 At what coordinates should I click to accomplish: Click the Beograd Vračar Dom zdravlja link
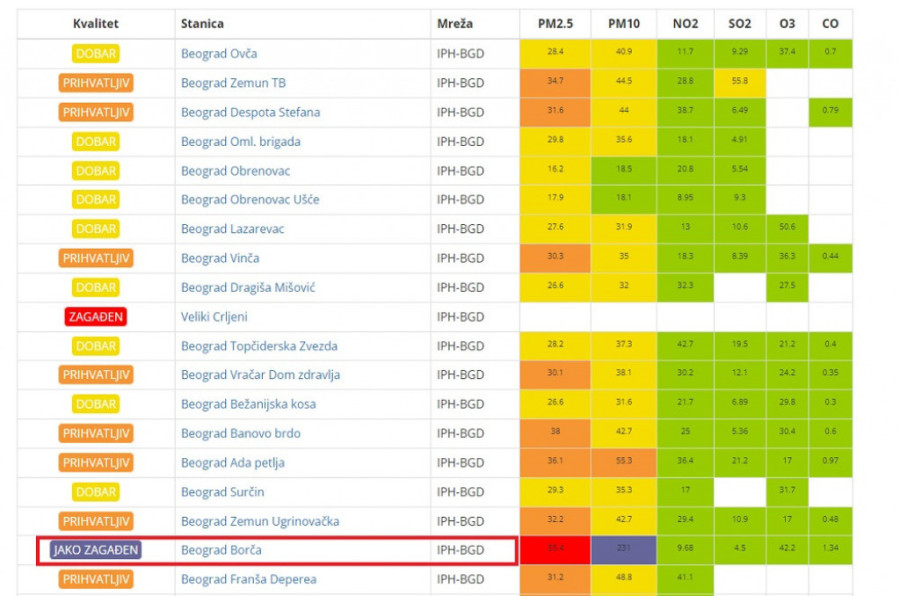[260, 375]
